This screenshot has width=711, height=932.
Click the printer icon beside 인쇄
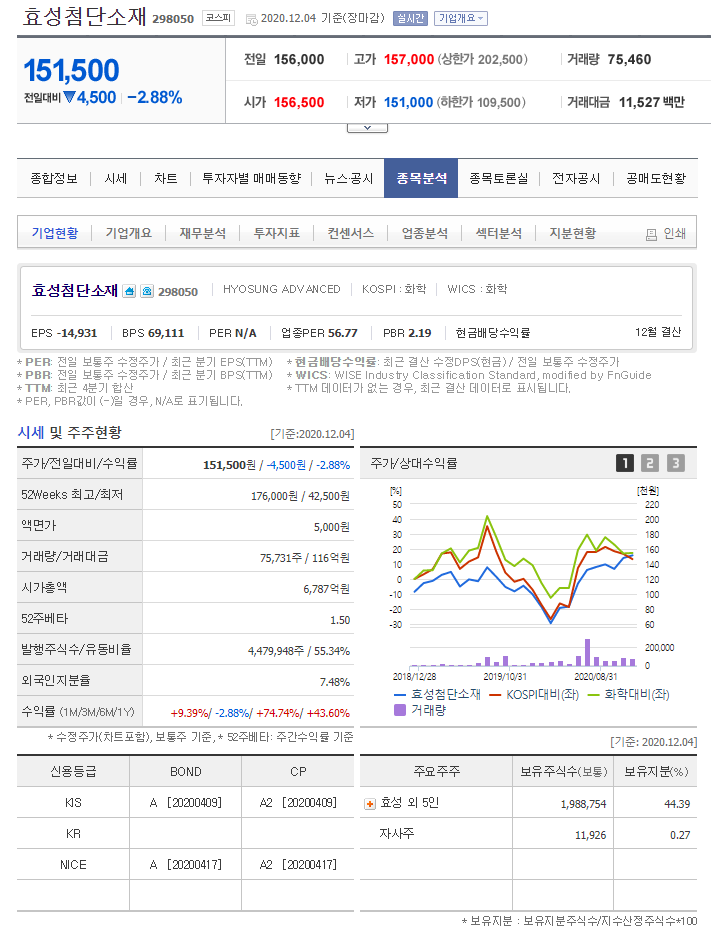pyautogui.click(x=652, y=234)
